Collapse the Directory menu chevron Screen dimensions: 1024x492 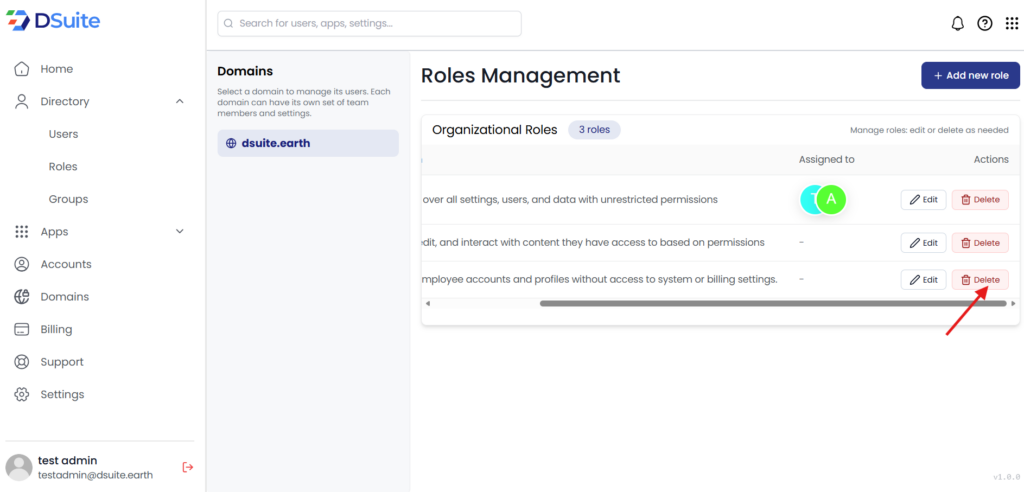[x=180, y=101]
